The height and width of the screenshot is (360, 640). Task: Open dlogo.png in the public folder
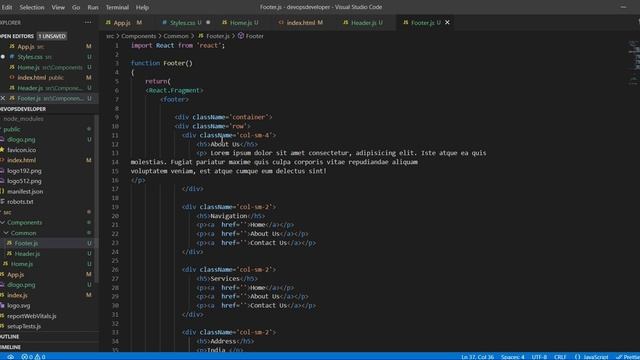21,140
